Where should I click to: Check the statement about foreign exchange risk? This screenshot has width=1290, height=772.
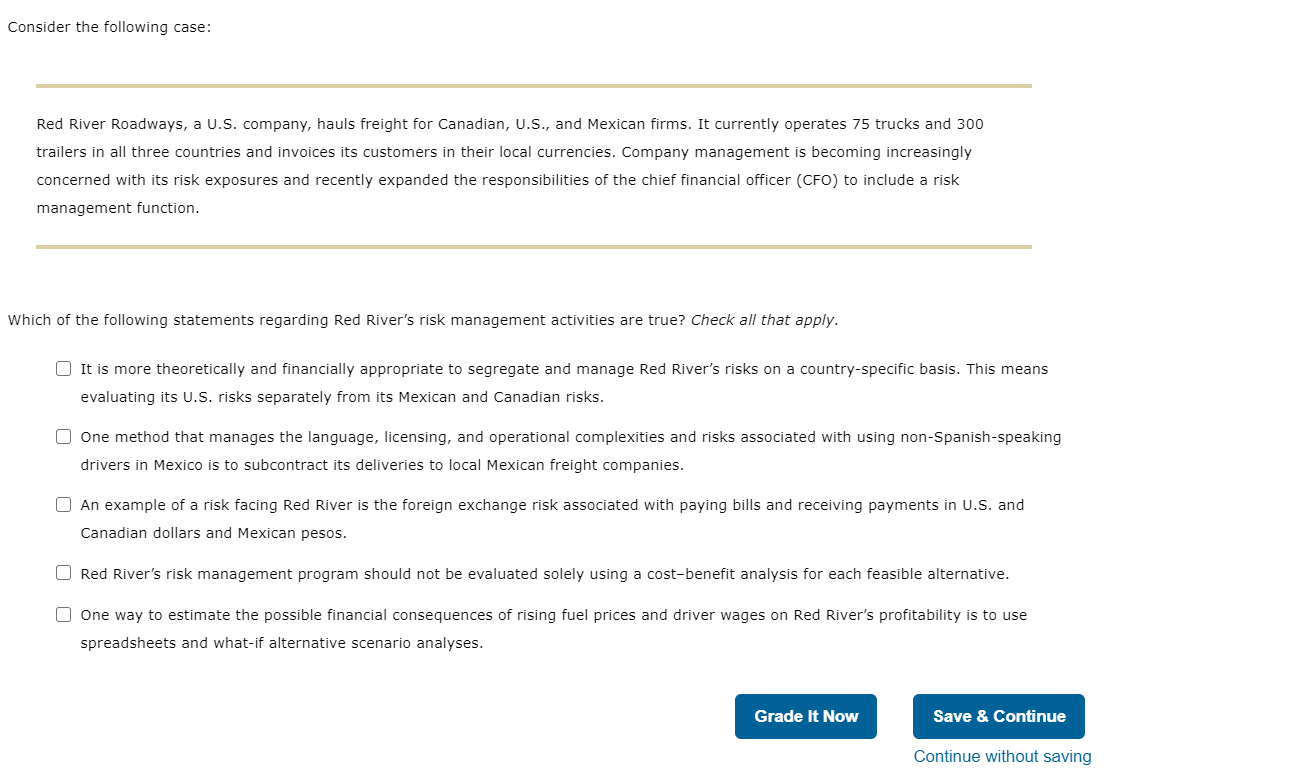[x=63, y=504]
